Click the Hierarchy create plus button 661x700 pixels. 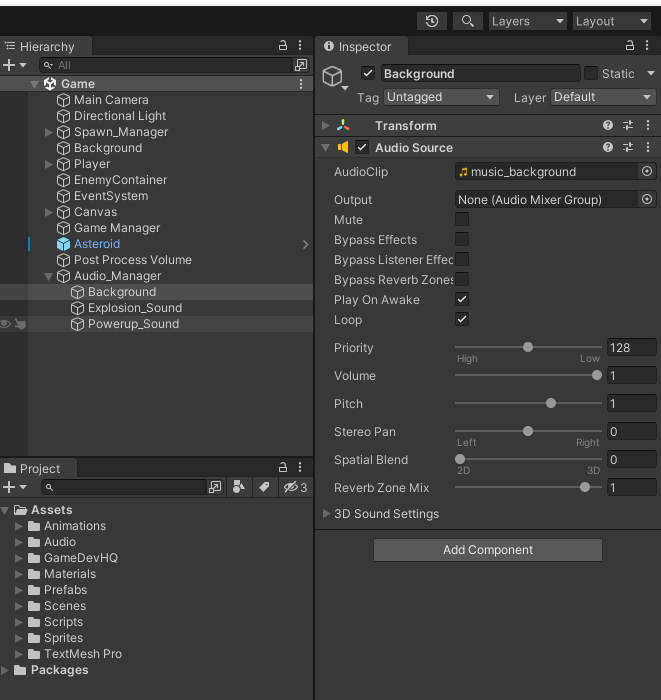[x=9, y=65]
